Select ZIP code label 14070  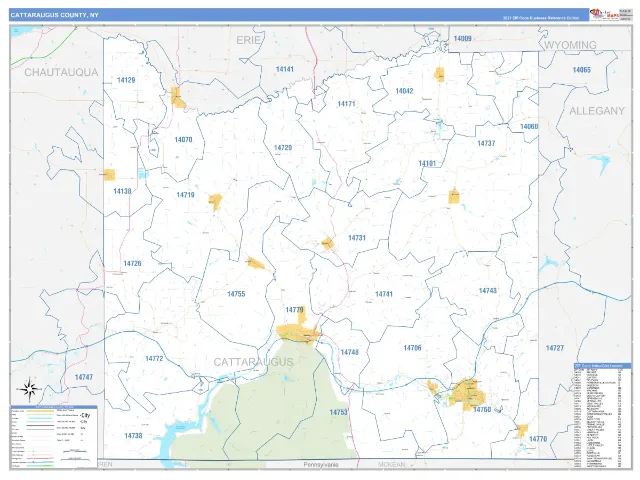[183, 140]
